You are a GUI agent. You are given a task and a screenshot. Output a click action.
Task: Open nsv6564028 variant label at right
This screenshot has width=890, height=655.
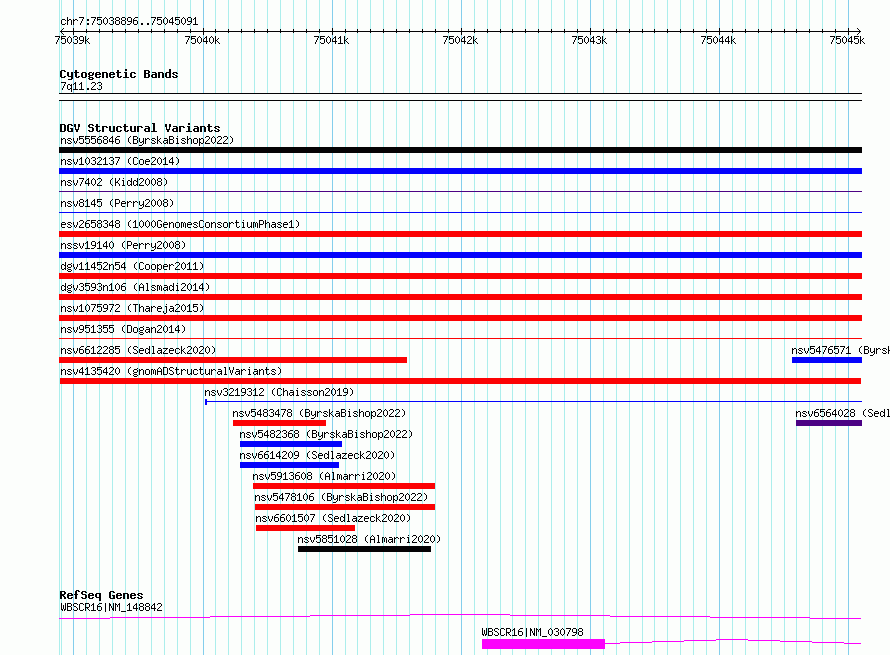pyautogui.click(x=842, y=413)
